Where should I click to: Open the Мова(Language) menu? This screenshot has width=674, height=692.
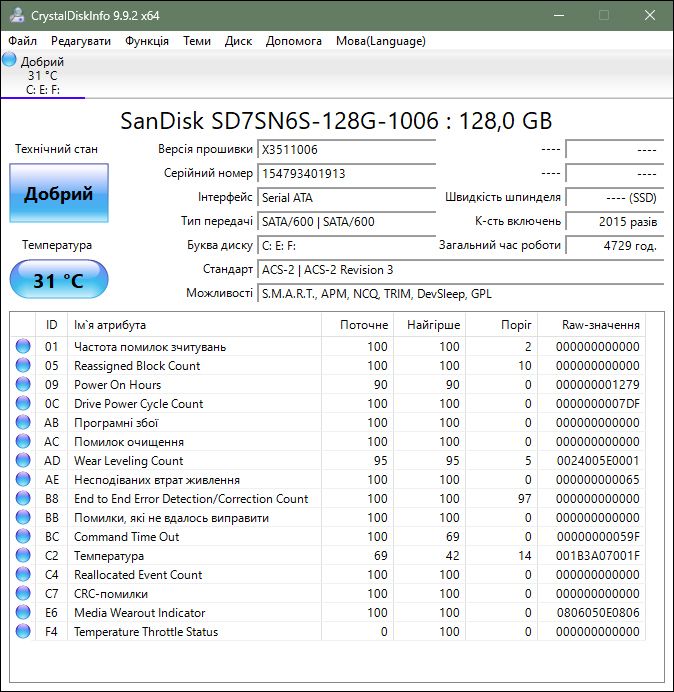pos(380,41)
